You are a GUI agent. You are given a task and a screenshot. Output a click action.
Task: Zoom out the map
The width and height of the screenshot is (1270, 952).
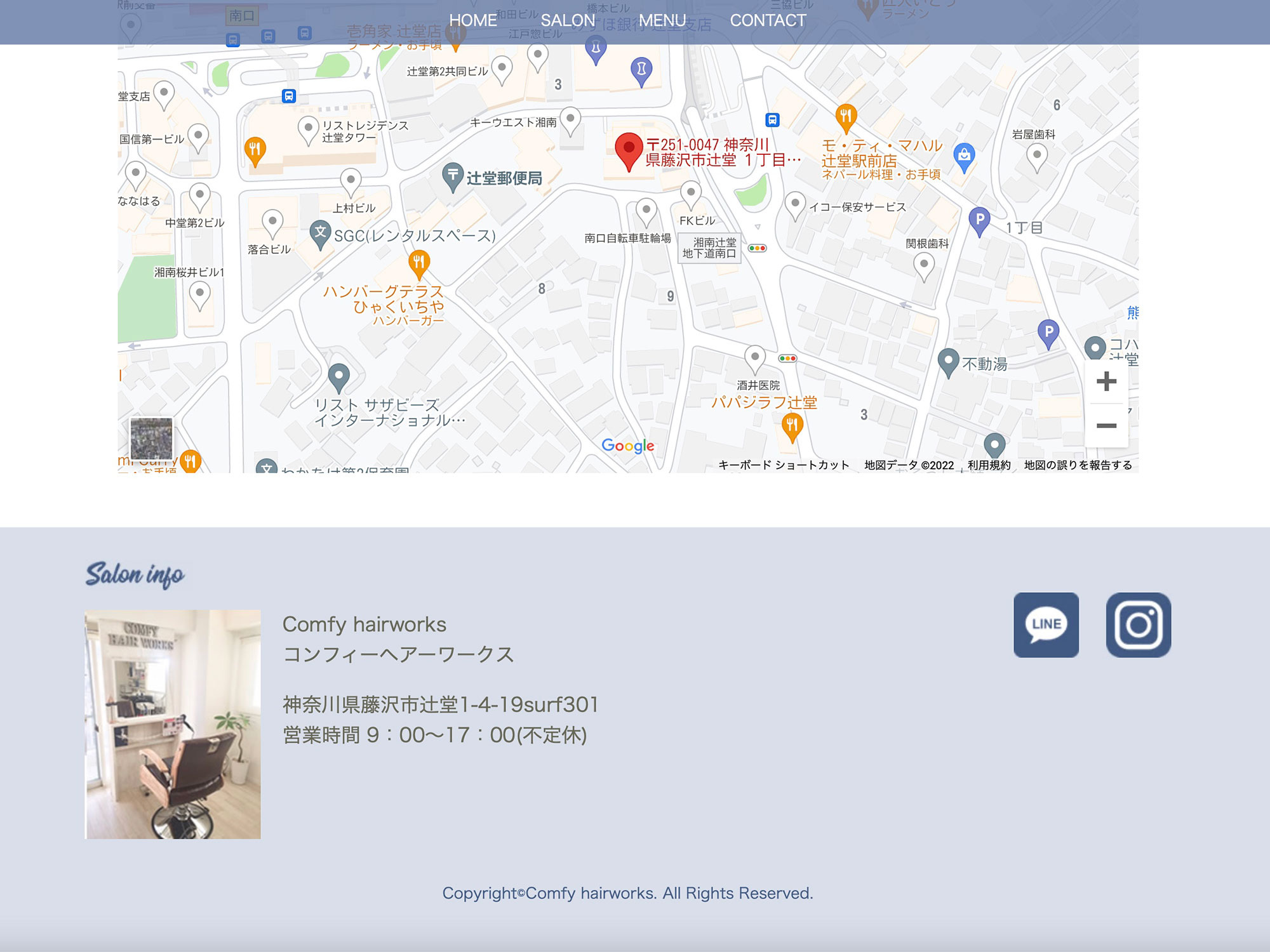coord(1106,425)
